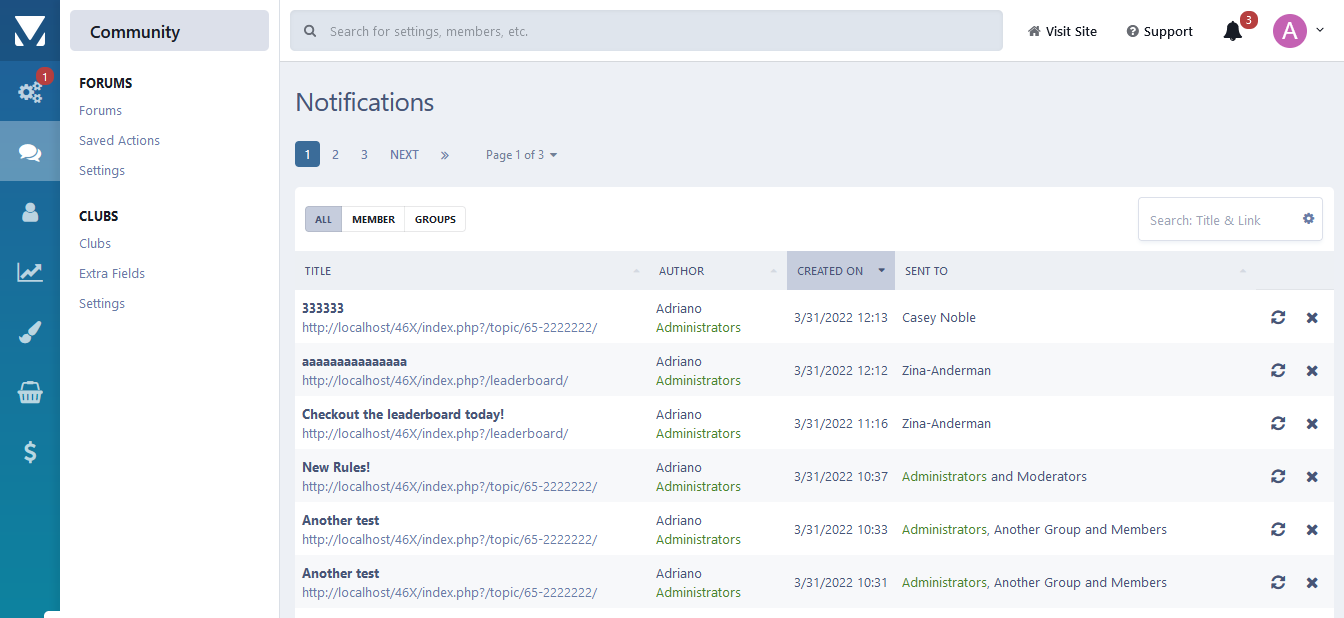1344x618 pixels.
Task: Open Settings under FORUMS section
Action: coord(102,171)
